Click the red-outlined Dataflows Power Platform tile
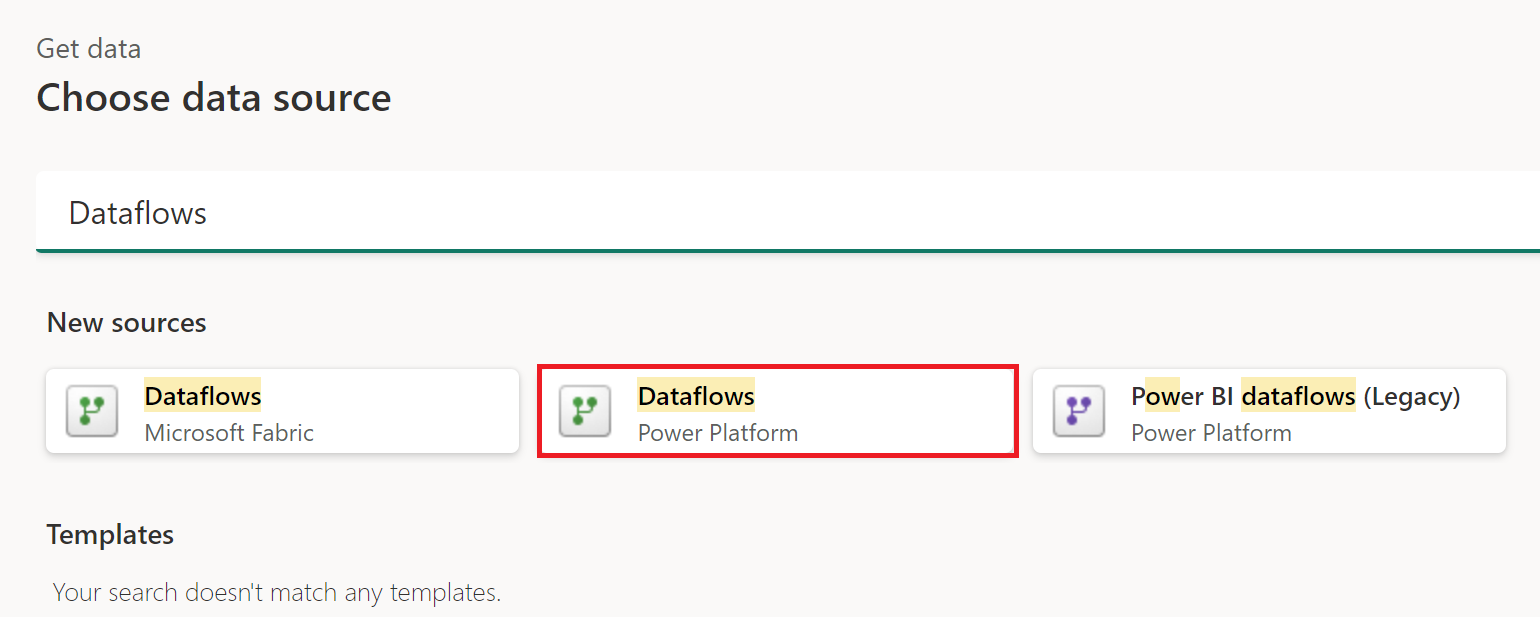The width and height of the screenshot is (1540, 617). 778,411
